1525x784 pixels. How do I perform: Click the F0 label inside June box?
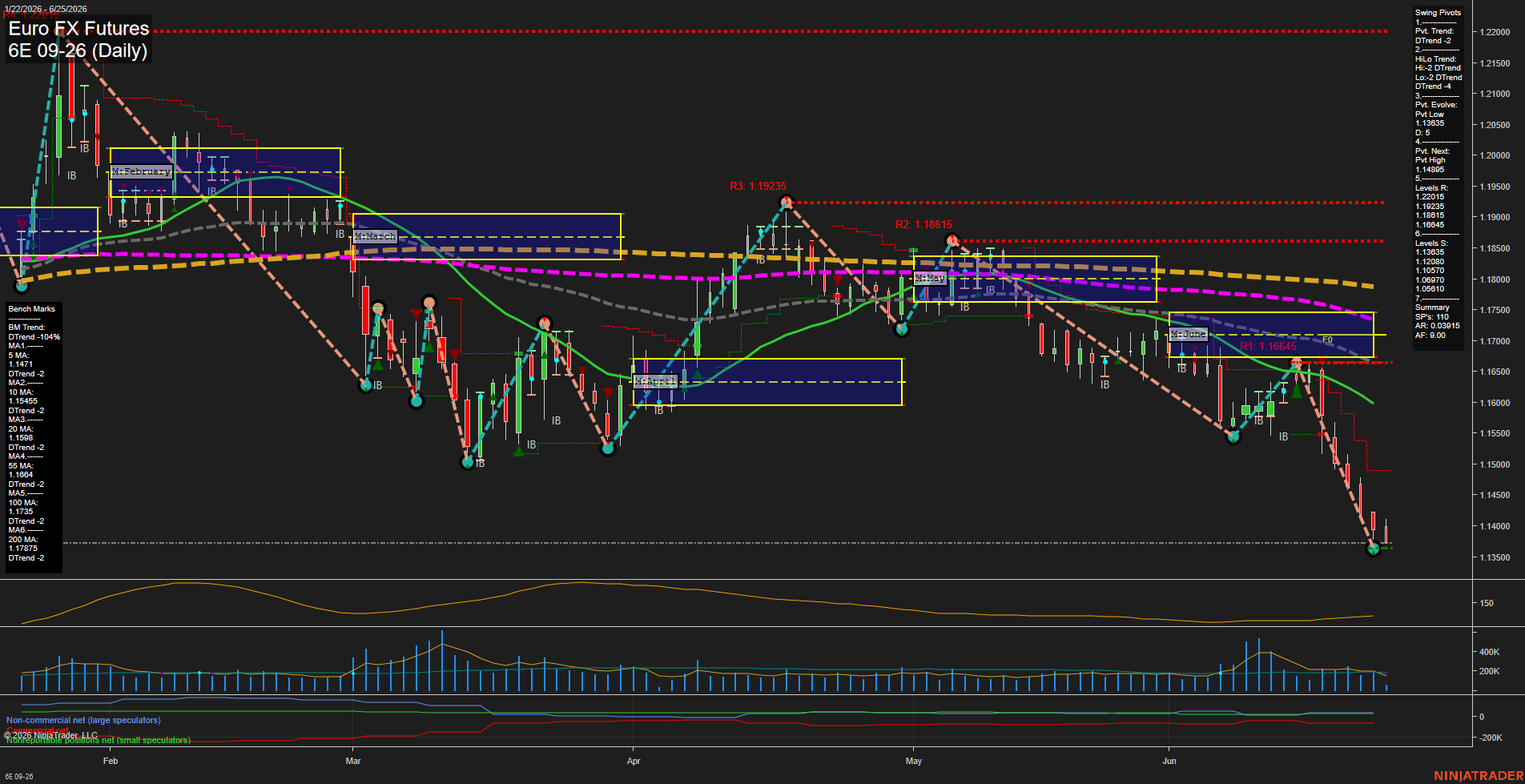[x=1327, y=340]
